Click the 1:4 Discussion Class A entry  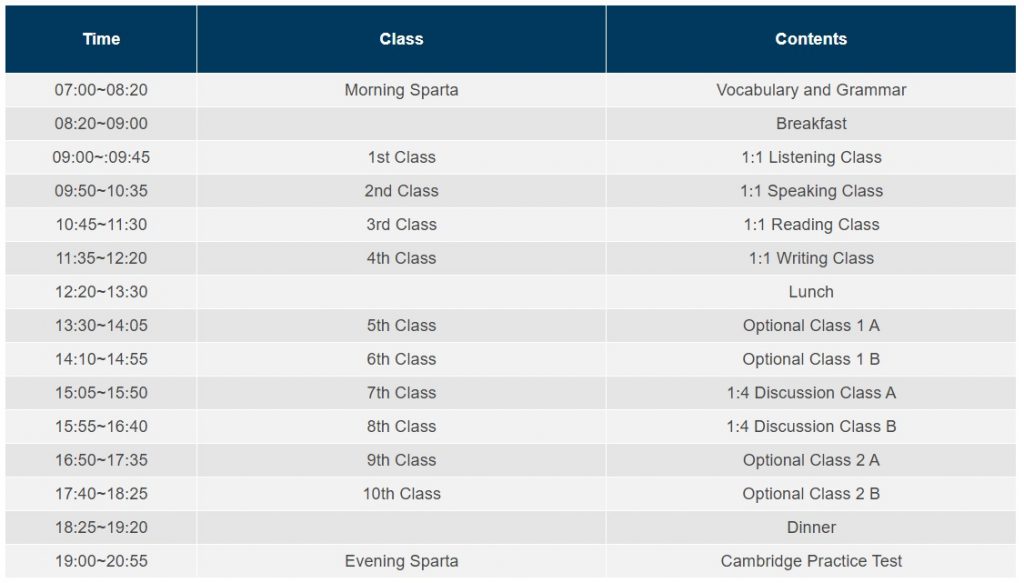pos(810,392)
